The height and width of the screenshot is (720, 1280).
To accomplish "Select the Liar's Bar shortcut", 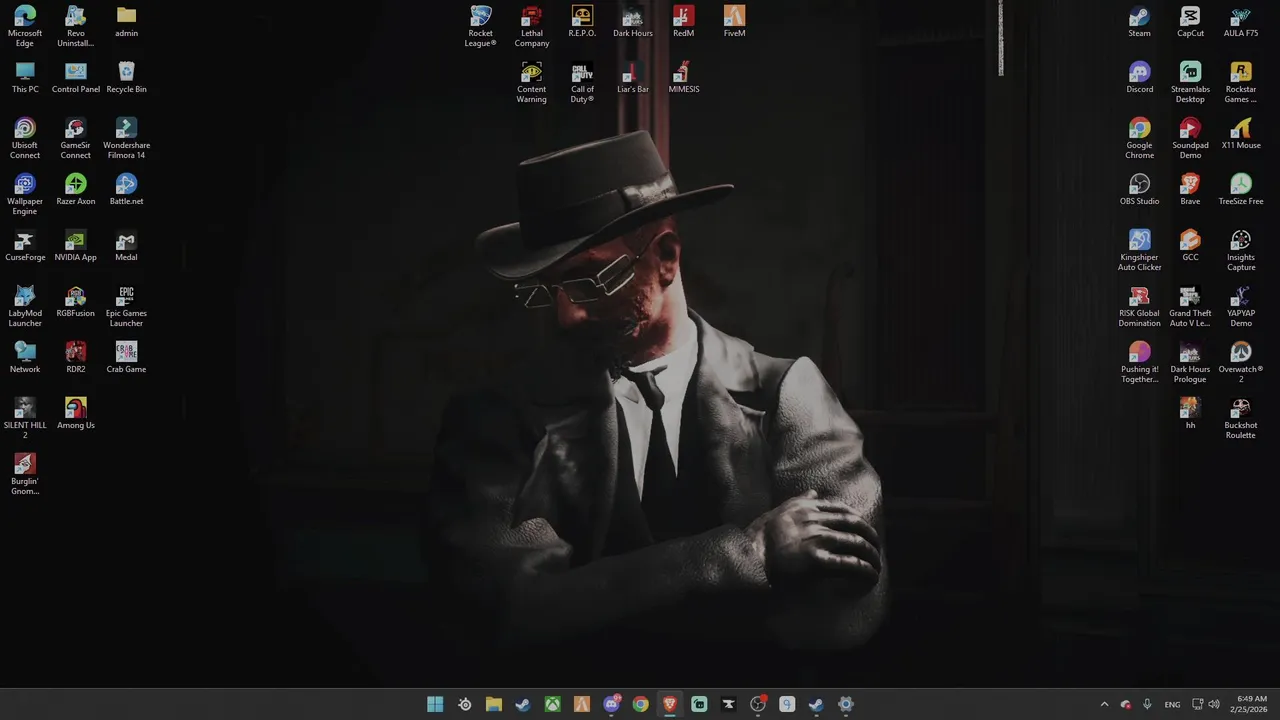I will 633,77.
